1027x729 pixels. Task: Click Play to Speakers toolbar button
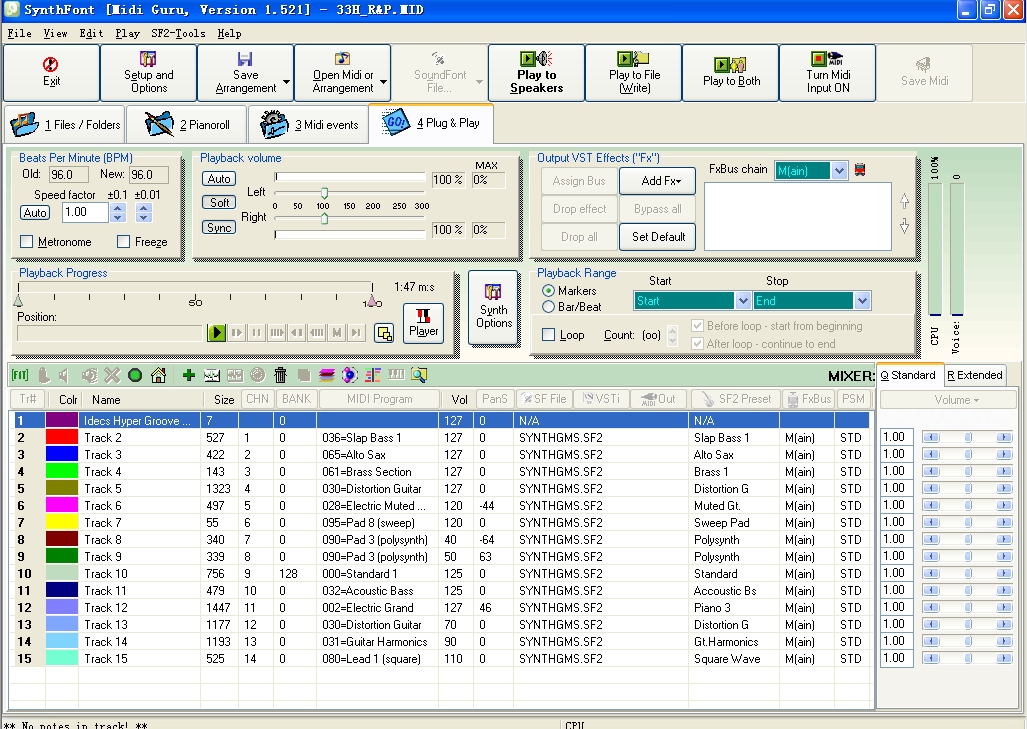pos(536,73)
